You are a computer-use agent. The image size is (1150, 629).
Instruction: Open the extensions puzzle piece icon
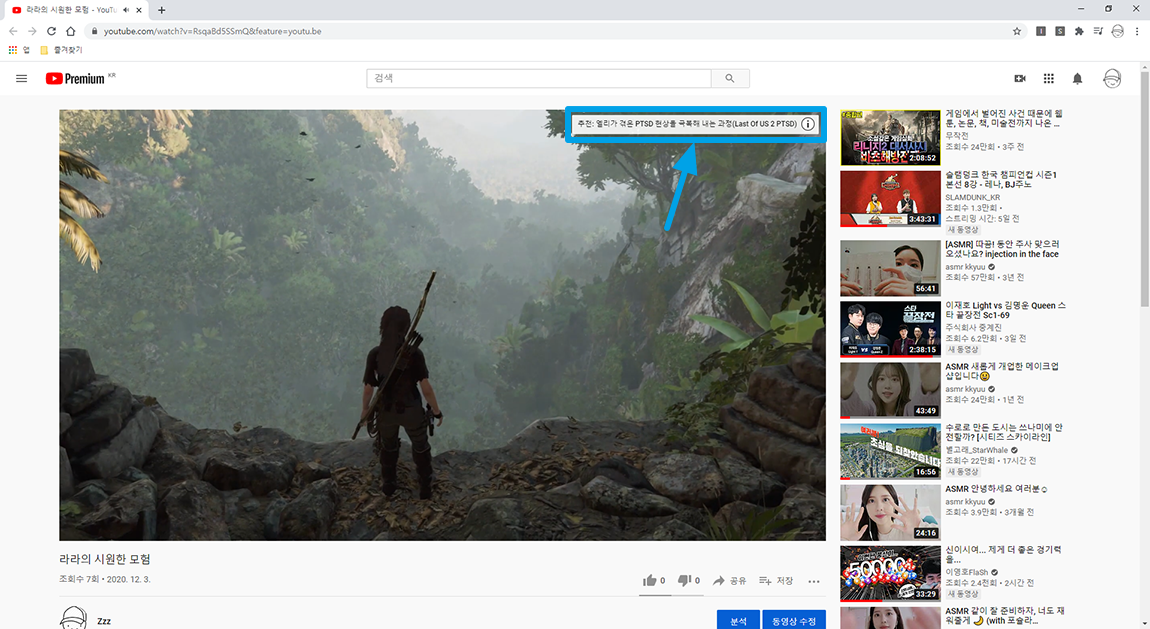pyautogui.click(x=1079, y=32)
